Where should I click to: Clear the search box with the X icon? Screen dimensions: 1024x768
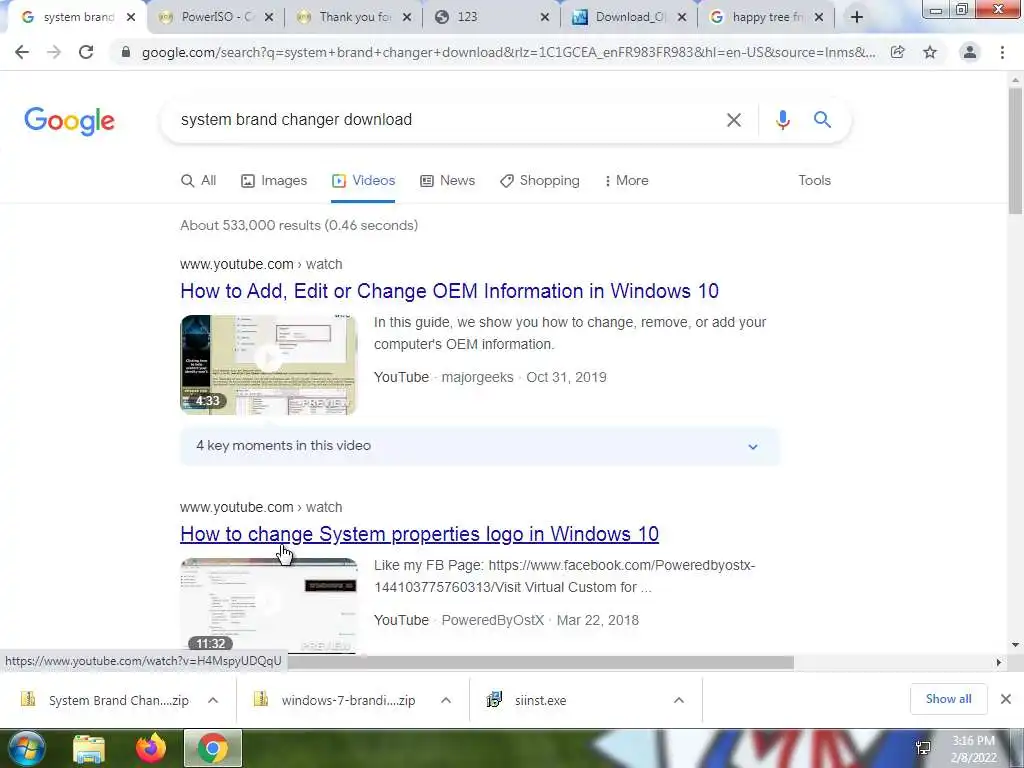[734, 120]
